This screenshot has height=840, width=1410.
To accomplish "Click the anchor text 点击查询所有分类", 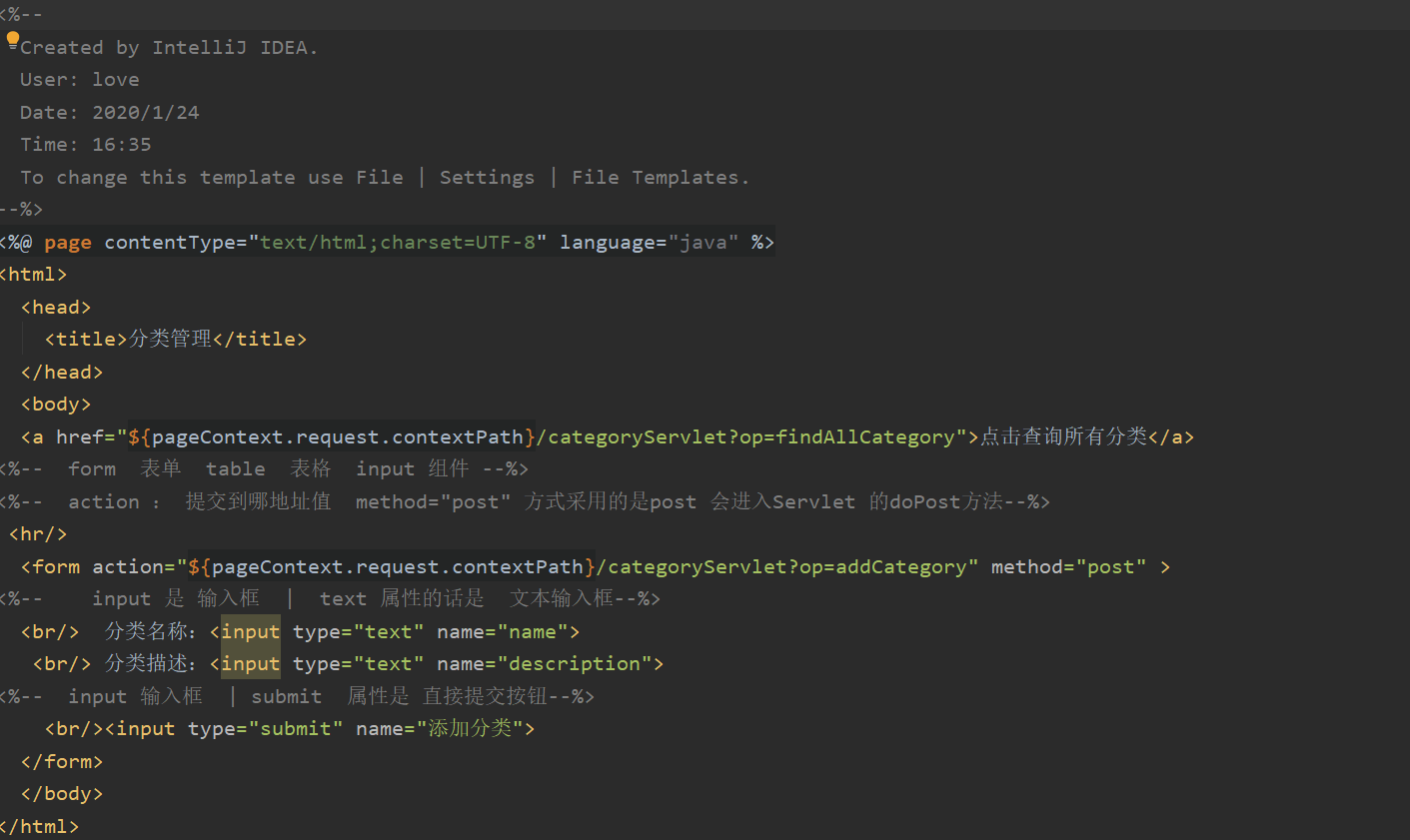I will tap(1063, 437).
